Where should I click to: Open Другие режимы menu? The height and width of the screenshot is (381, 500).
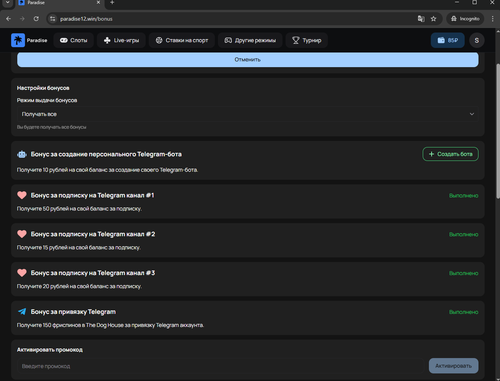[x=250, y=40]
